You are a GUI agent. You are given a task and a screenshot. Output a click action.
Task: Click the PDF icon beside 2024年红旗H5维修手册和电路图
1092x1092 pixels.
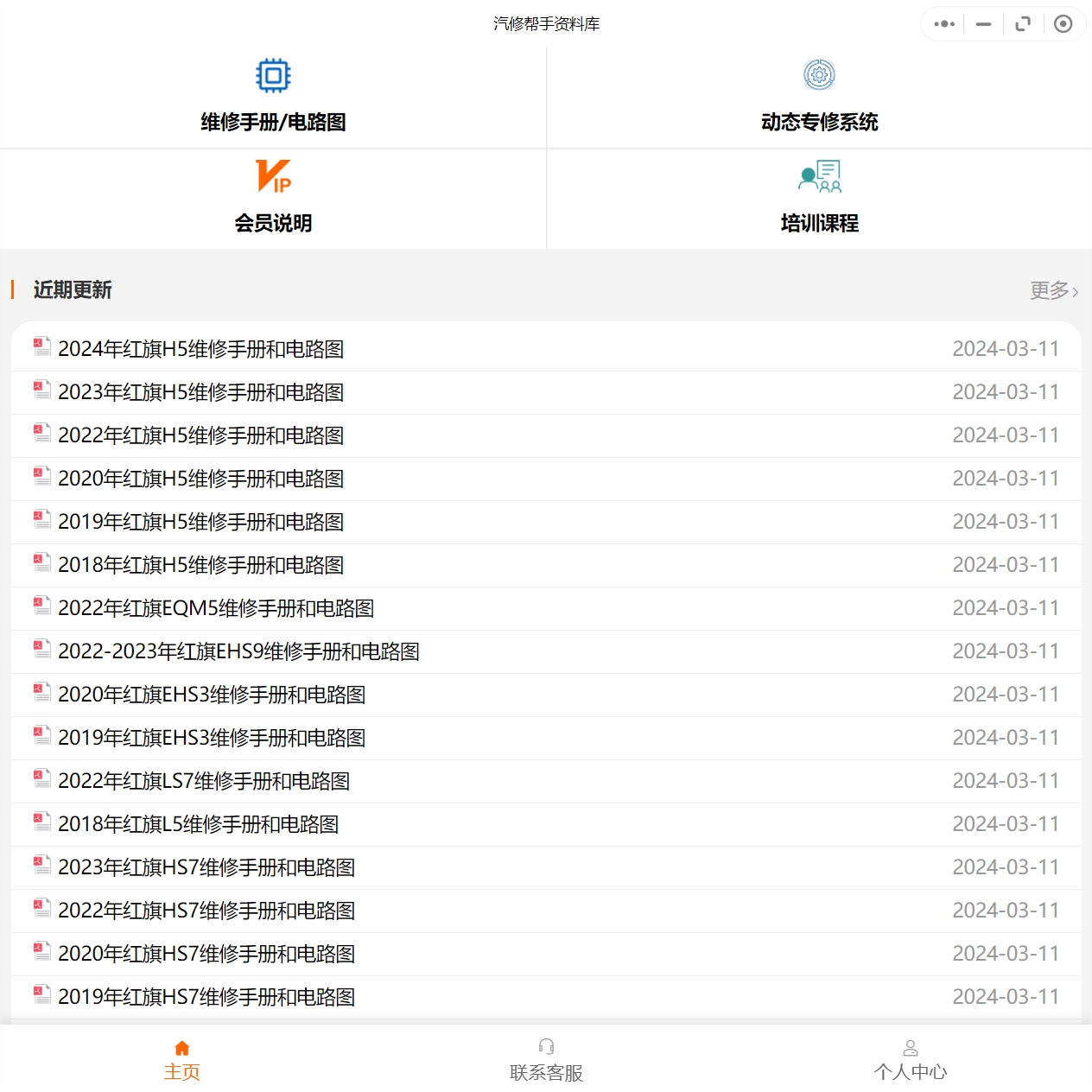(41, 346)
